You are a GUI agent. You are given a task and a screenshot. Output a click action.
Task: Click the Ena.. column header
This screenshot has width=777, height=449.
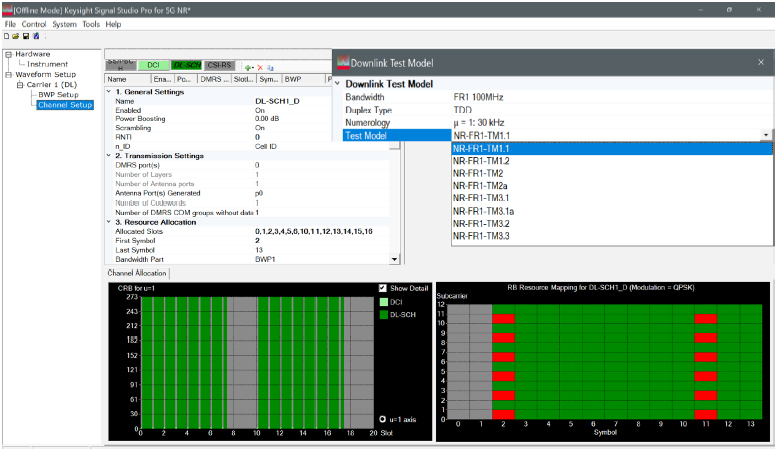tap(163, 79)
